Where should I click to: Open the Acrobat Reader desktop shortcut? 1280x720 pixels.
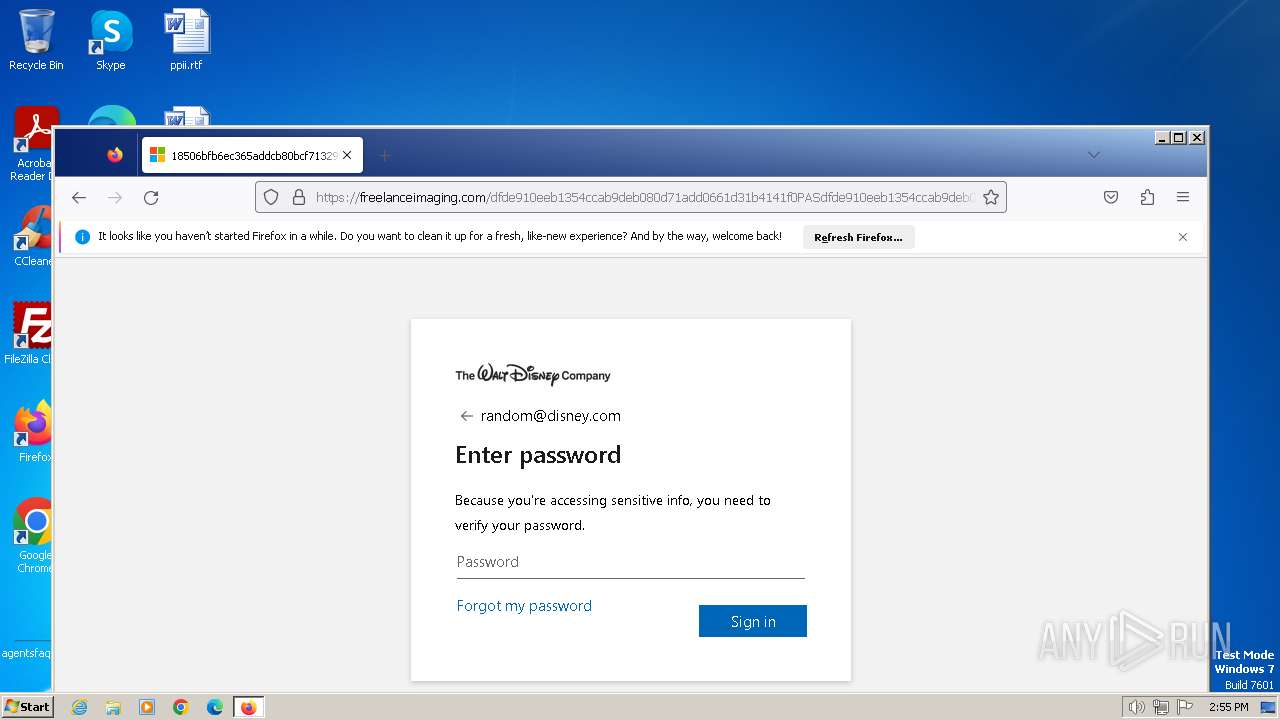[x=34, y=145]
